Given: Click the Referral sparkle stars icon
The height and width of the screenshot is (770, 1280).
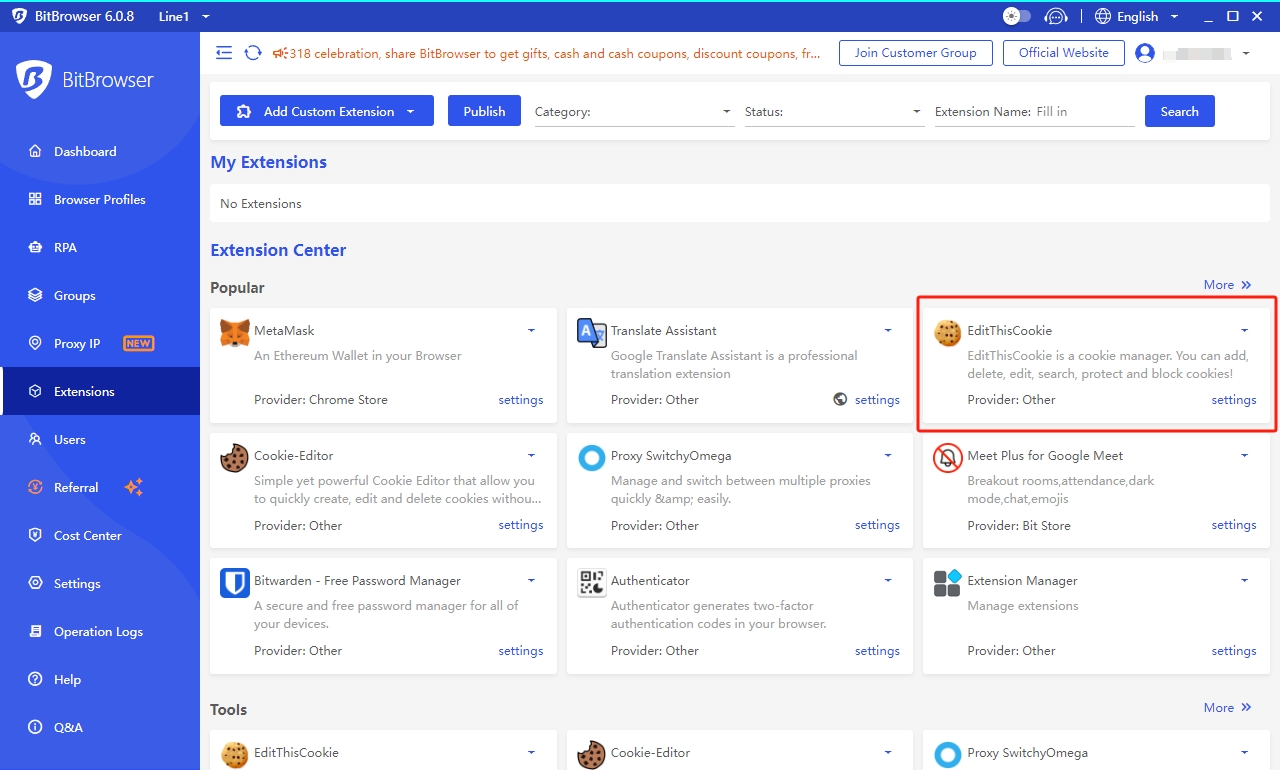Looking at the screenshot, I should (134, 487).
